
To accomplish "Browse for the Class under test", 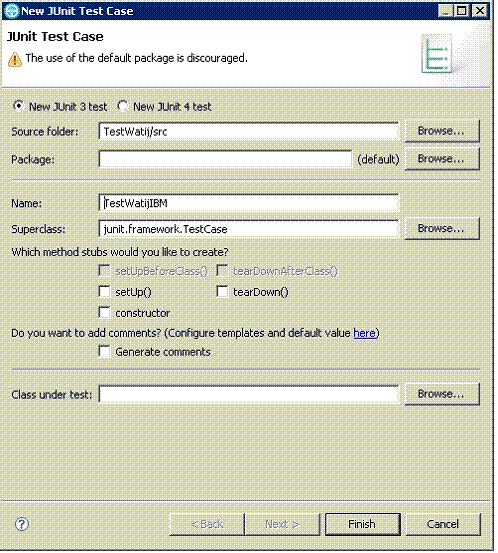I will point(442,394).
